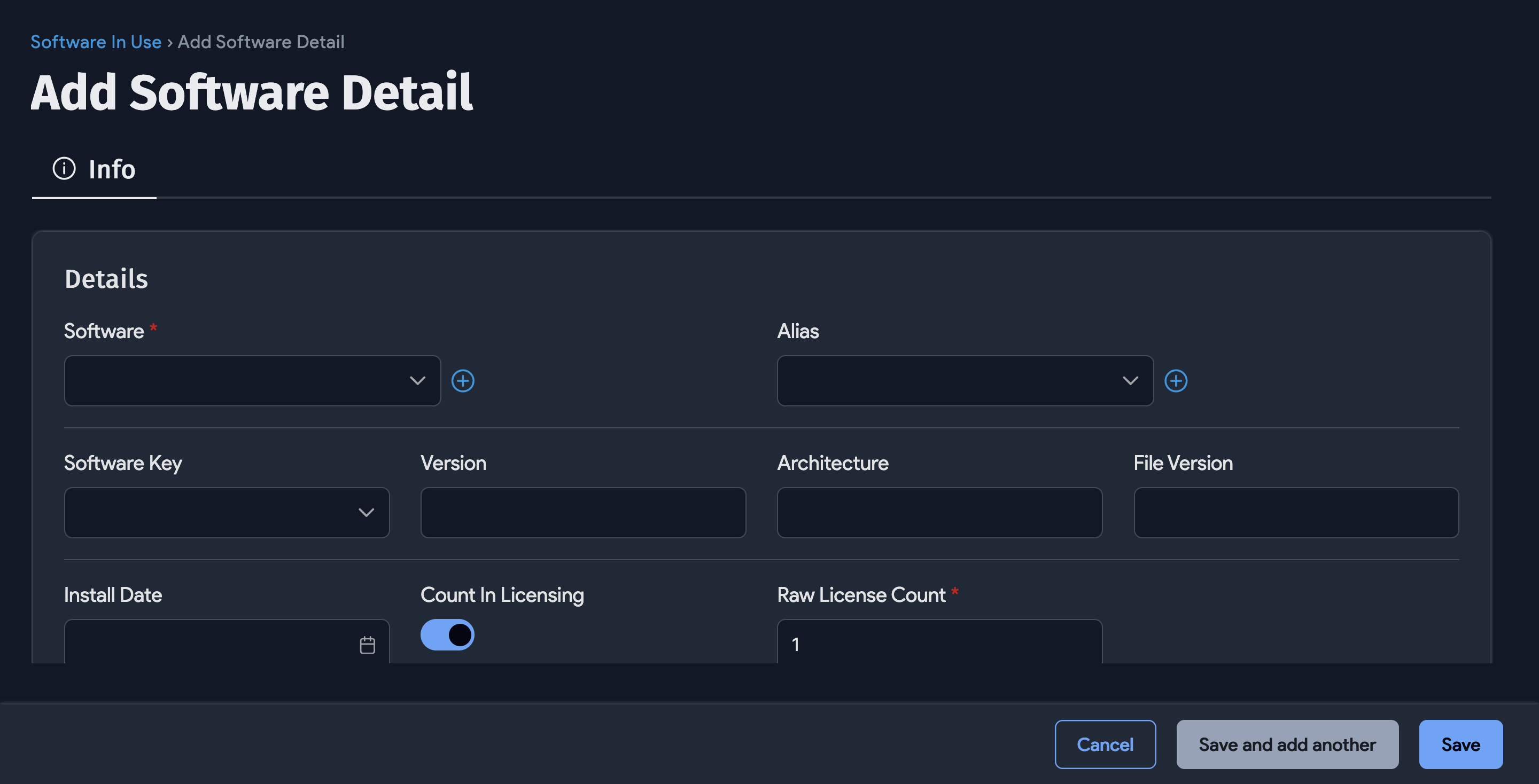Click the plus icon beside the Alias dropdown

tap(1176, 380)
